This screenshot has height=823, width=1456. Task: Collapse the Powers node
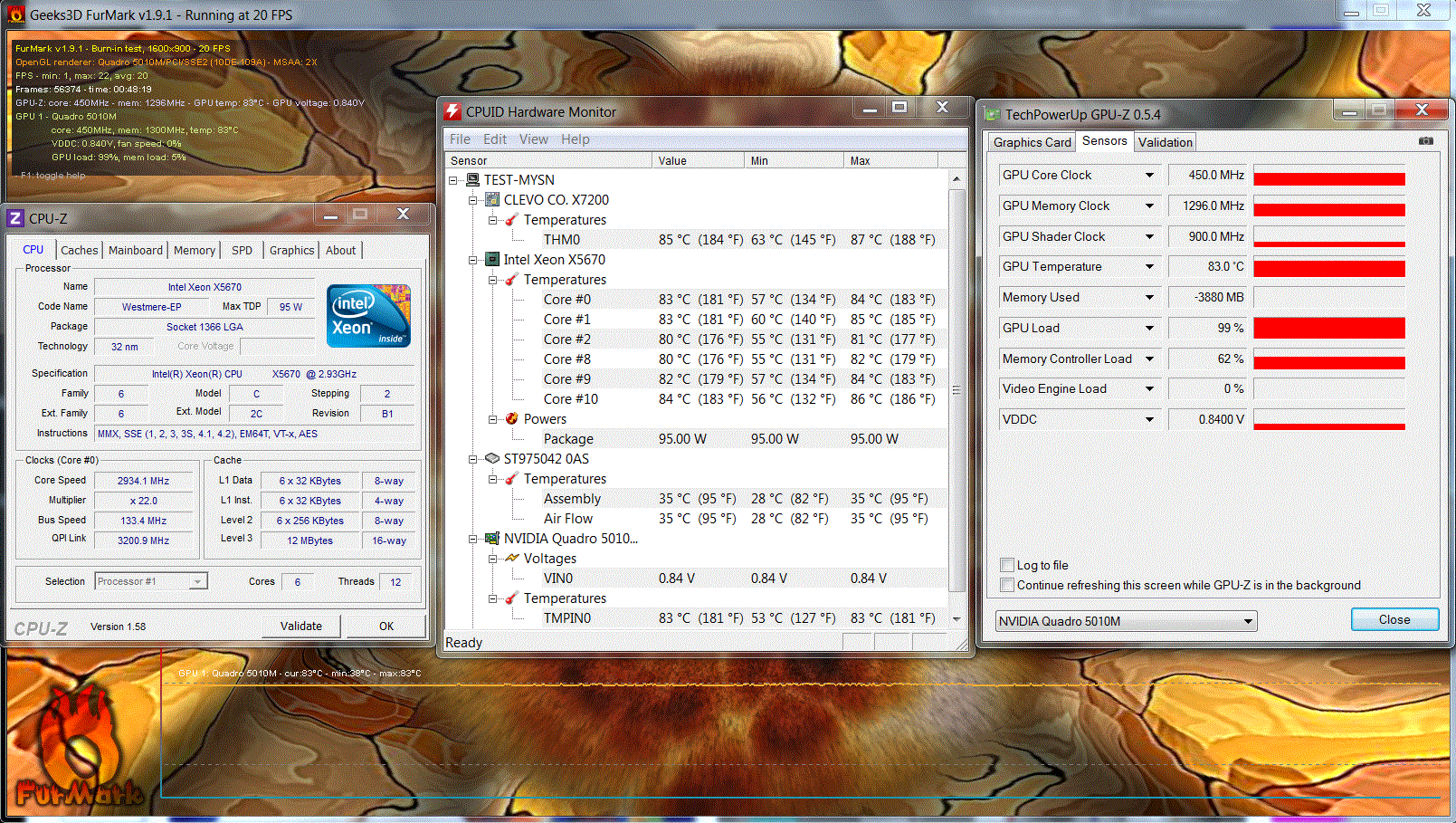click(x=493, y=419)
